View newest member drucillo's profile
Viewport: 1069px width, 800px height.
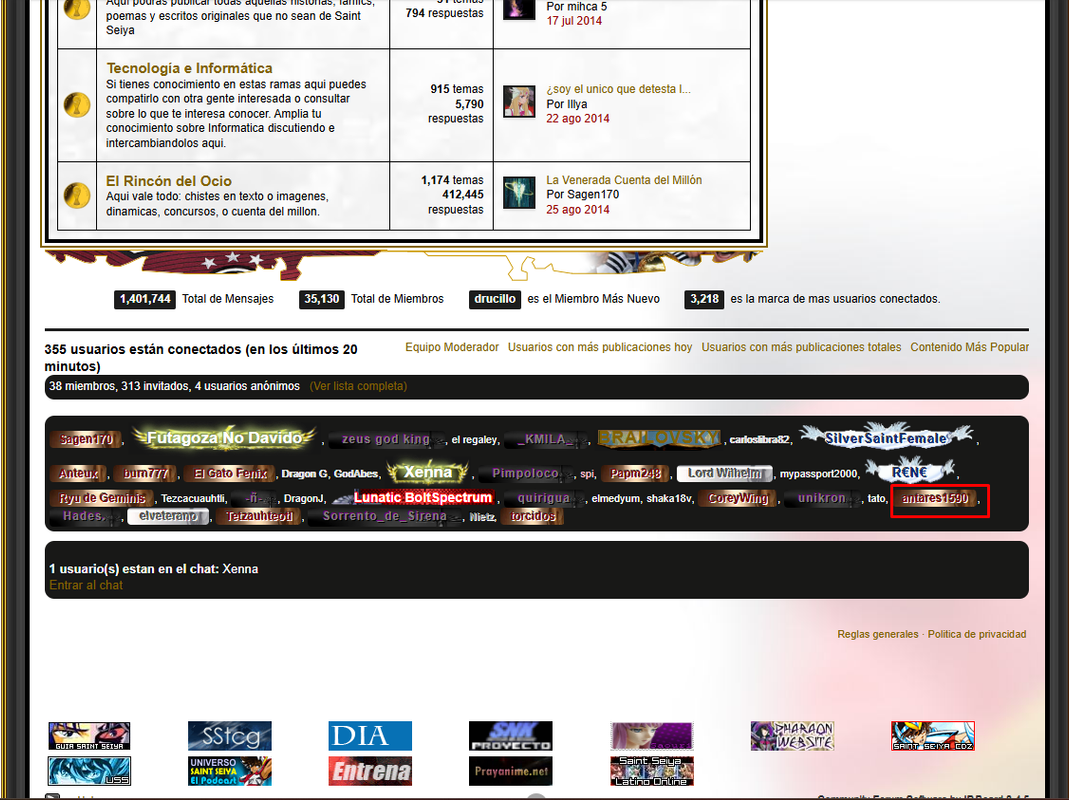(495, 299)
